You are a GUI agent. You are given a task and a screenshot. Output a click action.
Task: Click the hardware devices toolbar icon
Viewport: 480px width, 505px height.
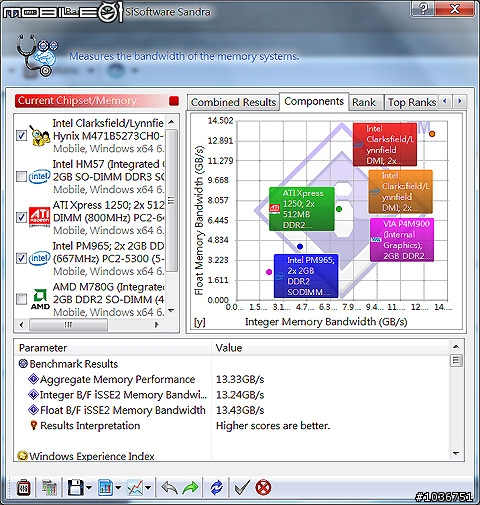click(49, 488)
